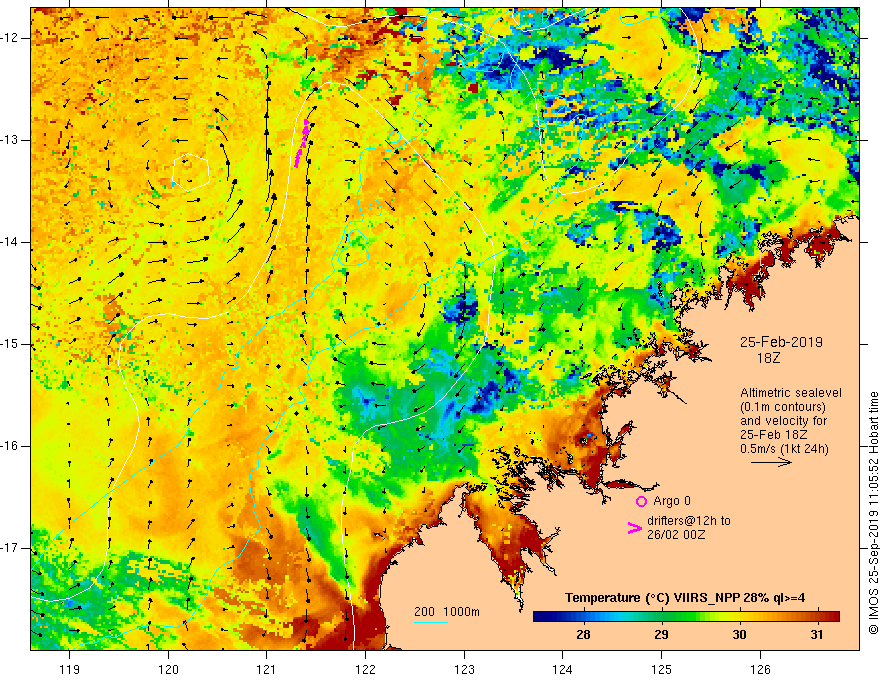Click the magenta drifter track near 121.4E
Screen dimensions: 880x680
click(x=301, y=144)
